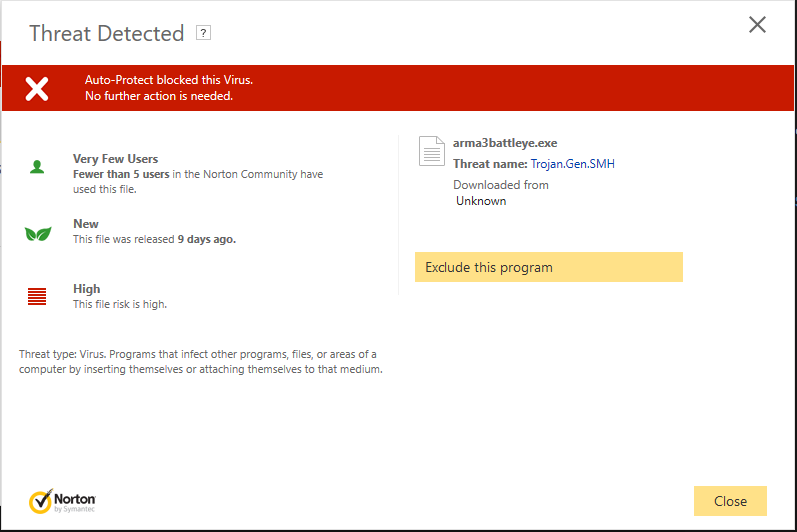Click the Very Few Users heading

(115, 159)
